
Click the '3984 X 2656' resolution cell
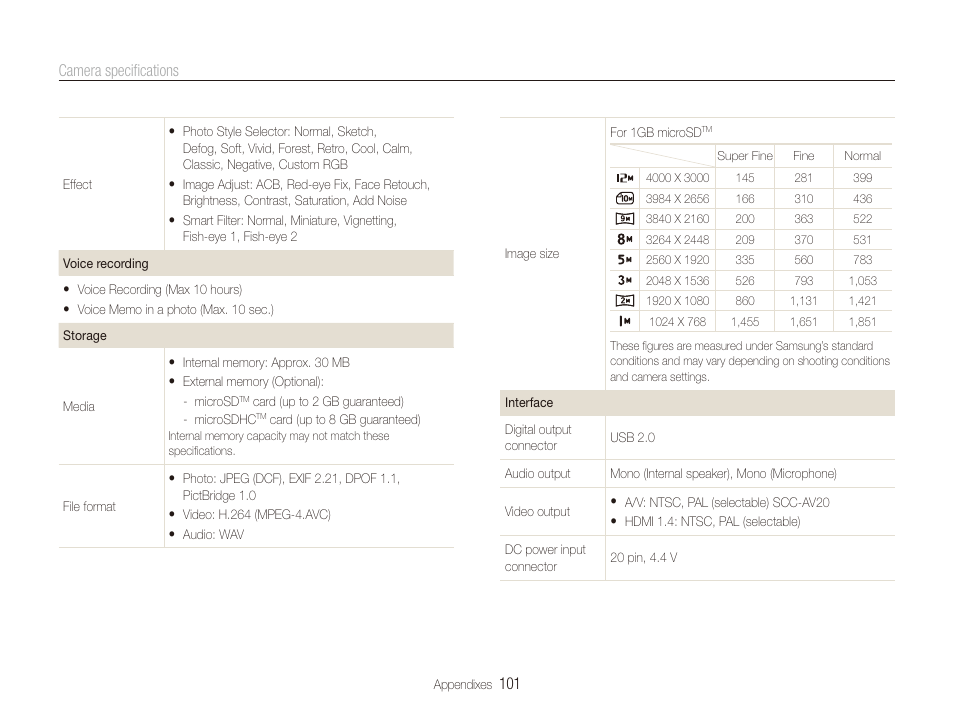coord(677,198)
